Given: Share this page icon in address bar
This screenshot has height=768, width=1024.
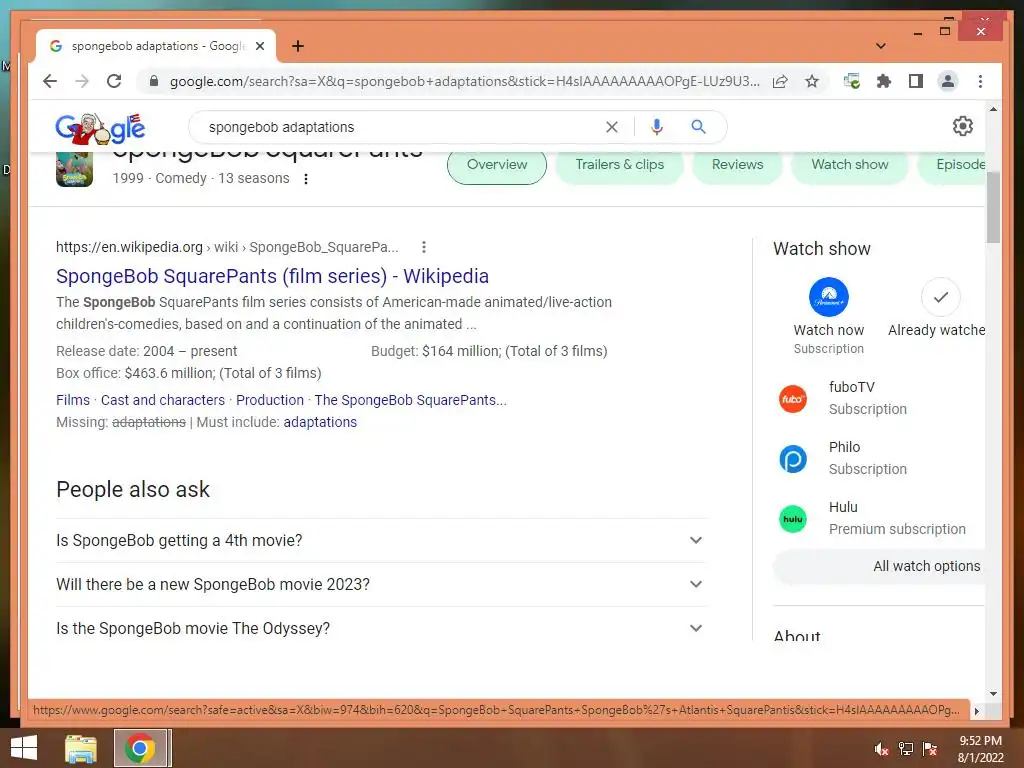Looking at the screenshot, I should (780, 82).
